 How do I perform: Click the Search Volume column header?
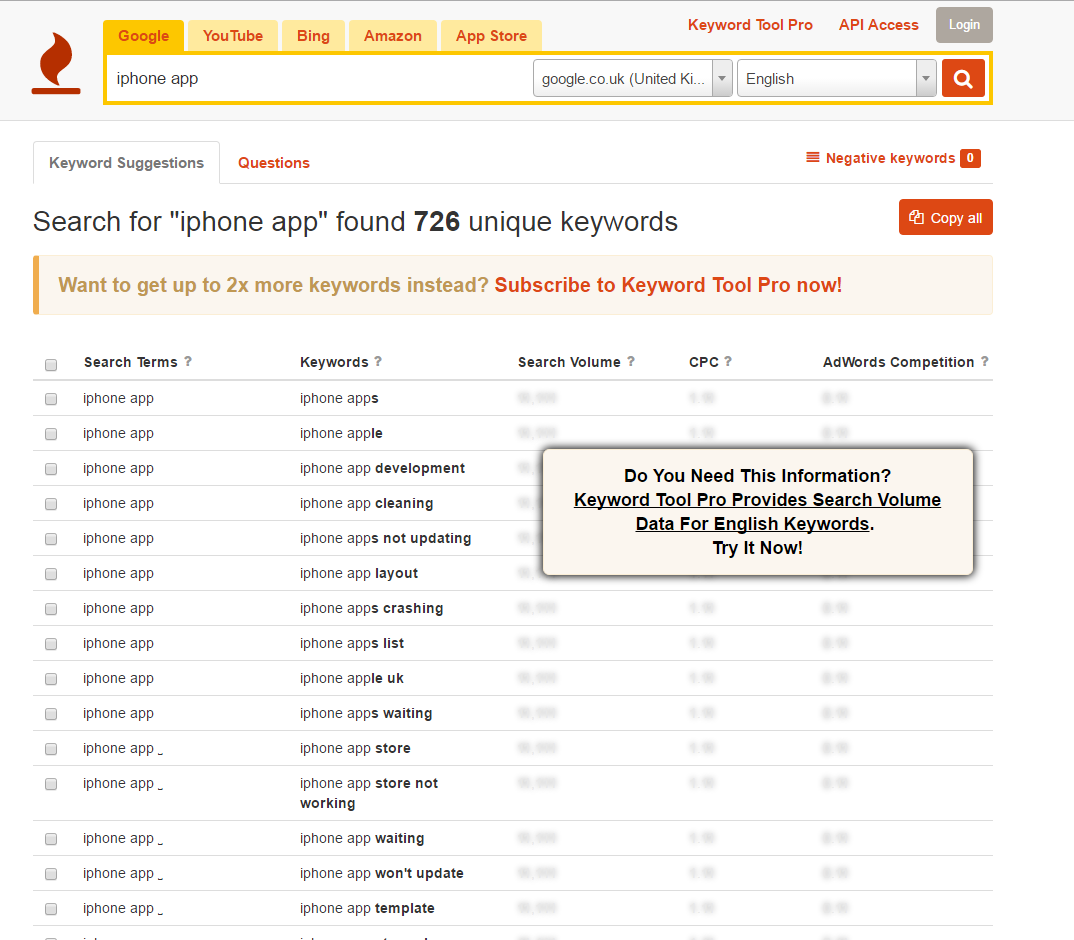pos(569,362)
